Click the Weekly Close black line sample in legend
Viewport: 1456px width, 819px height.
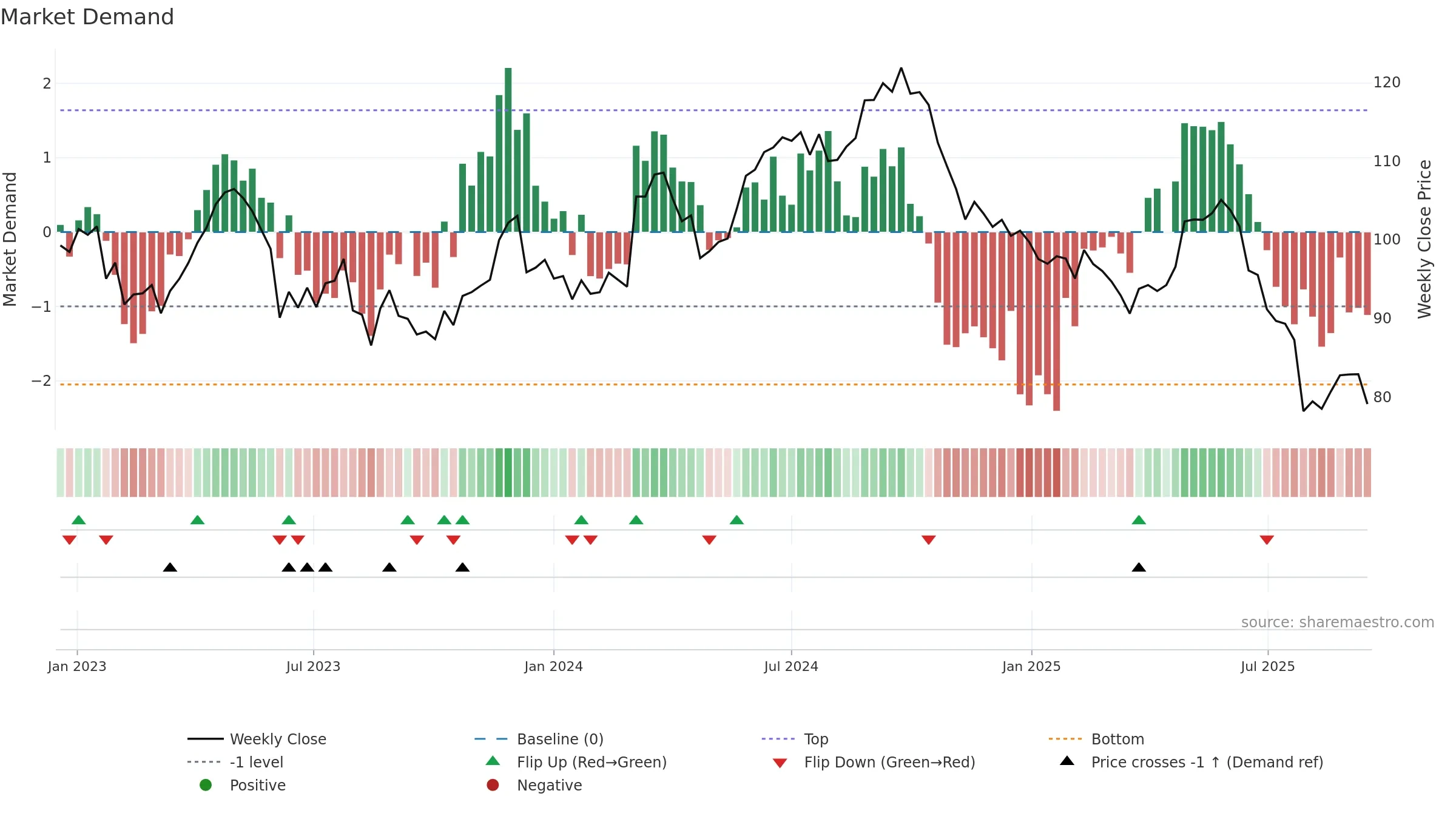(206, 739)
